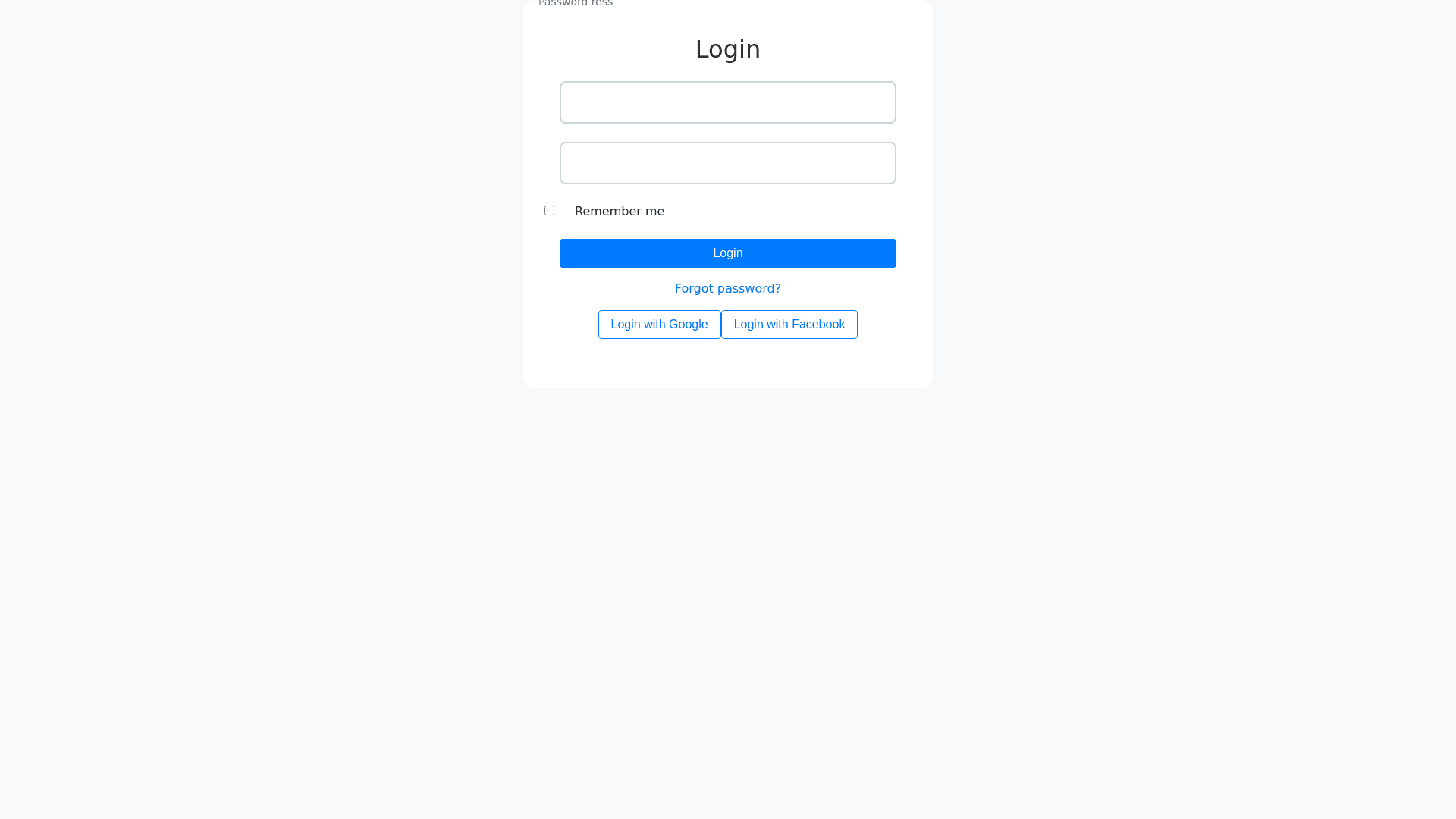
Task: Place cursor in the lower credential field
Action: tap(728, 163)
